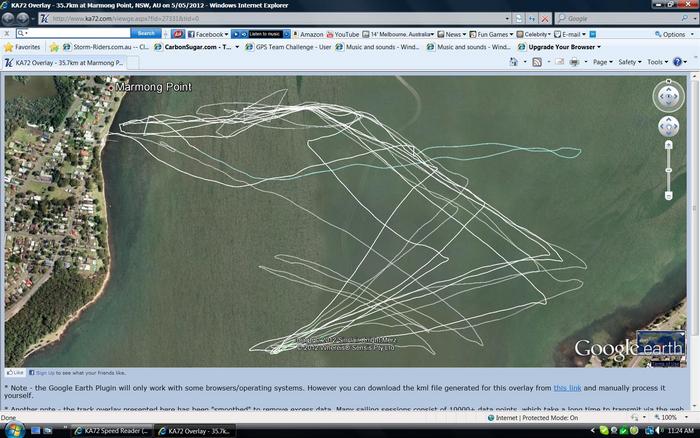Click the Facebook Like button
This screenshot has height=438, width=700.
(x=16, y=372)
